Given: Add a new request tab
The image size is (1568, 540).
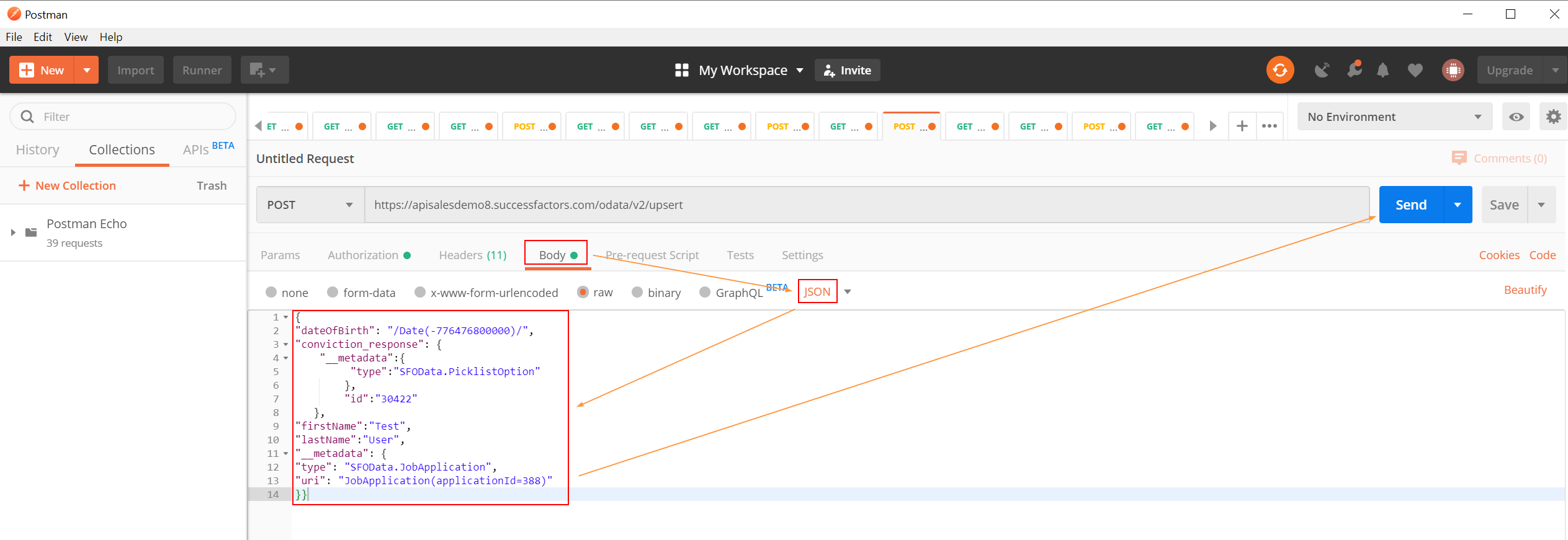Looking at the screenshot, I should 1242,126.
